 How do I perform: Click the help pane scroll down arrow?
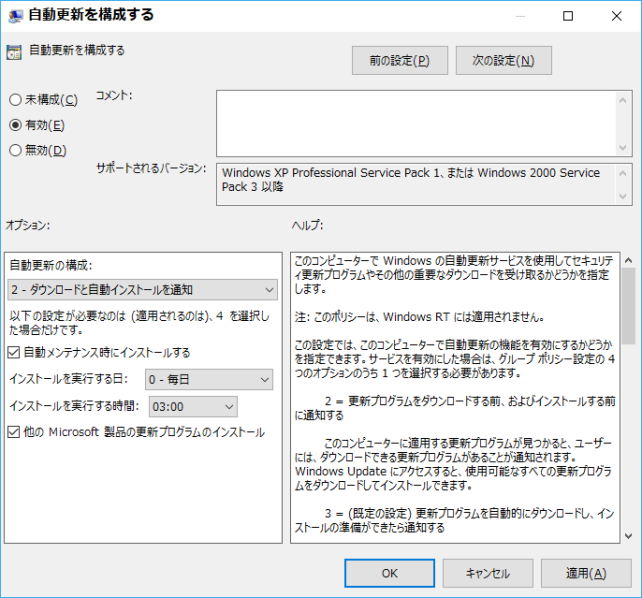[x=628, y=536]
